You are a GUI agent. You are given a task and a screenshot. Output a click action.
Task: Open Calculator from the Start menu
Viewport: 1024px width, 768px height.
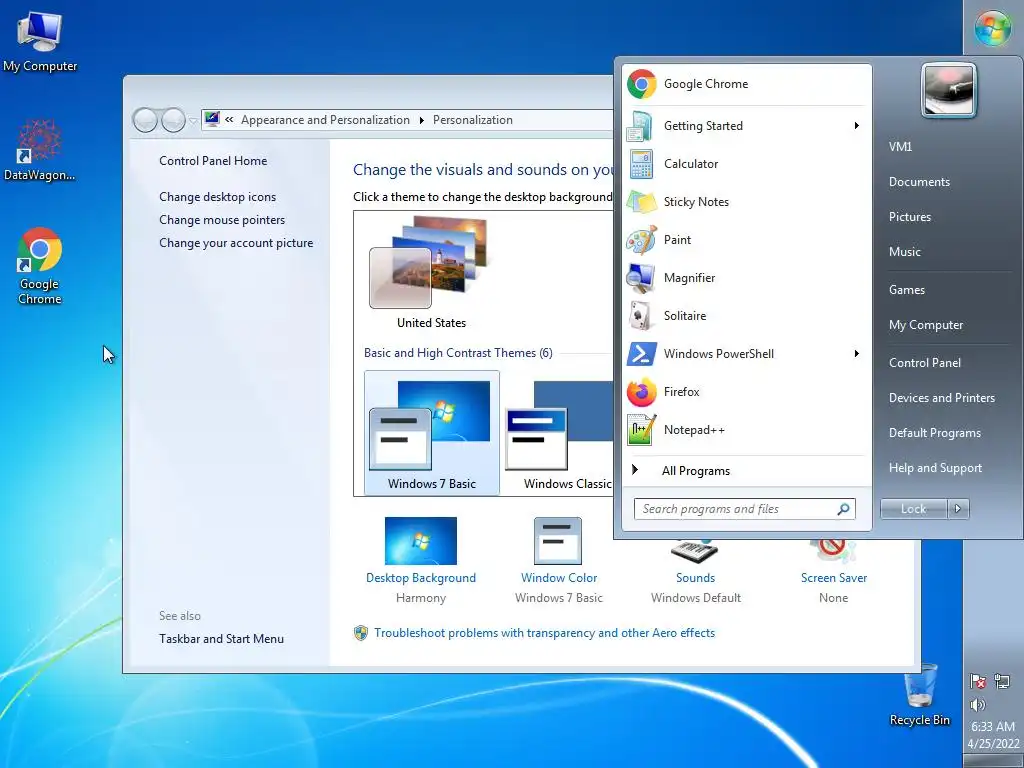click(x=746, y=164)
